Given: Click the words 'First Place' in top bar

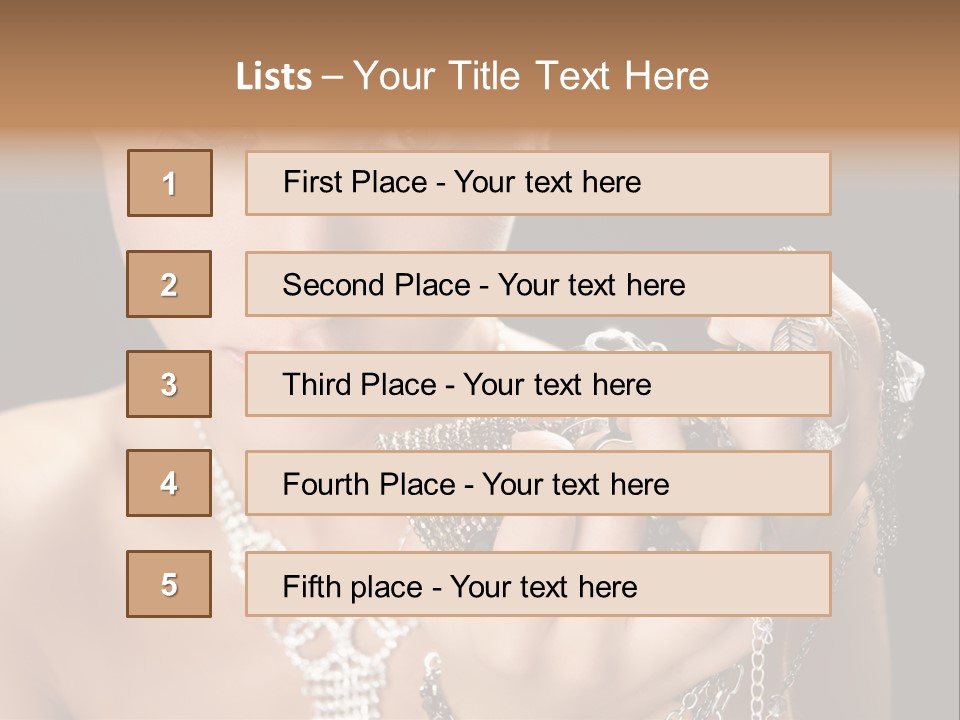Looking at the screenshot, I should pyautogui.click(x=355, y=182).
